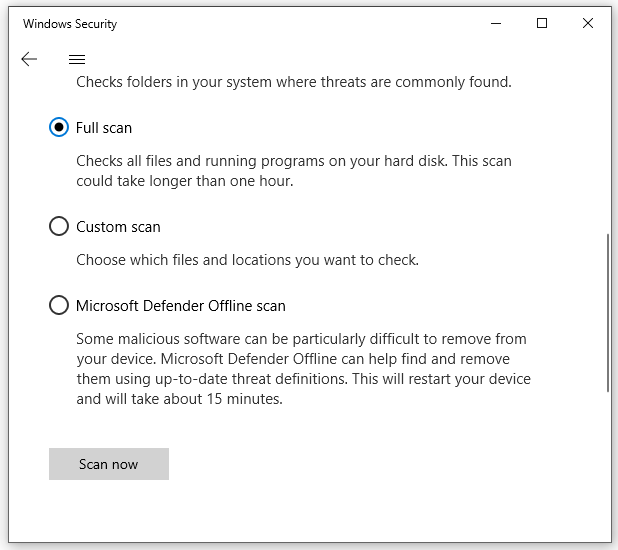This screenshot has width=618, height=550.
Task: Click the Windows Security title text
Action: [x=70, y=23]
